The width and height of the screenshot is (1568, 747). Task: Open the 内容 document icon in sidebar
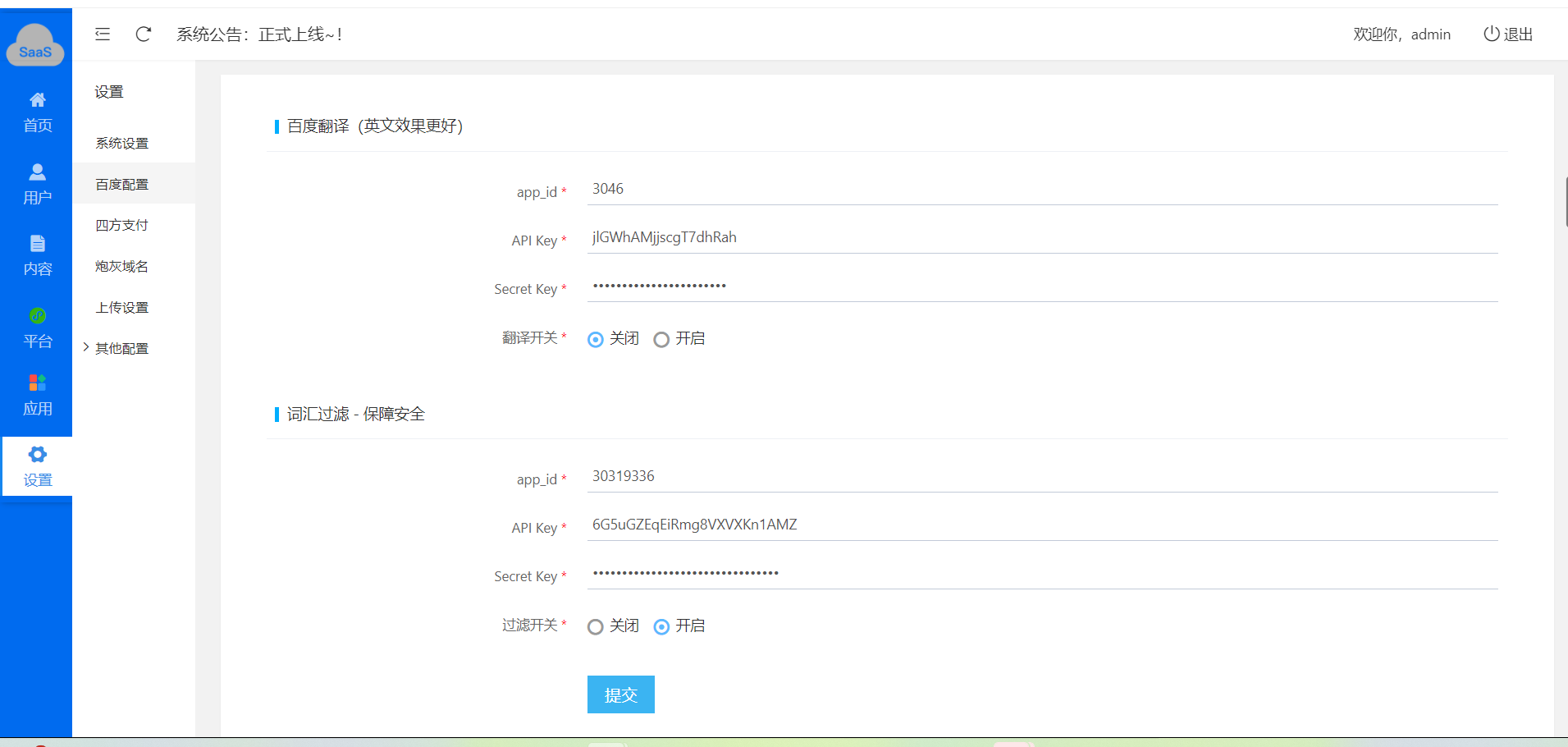click(37, 243)
